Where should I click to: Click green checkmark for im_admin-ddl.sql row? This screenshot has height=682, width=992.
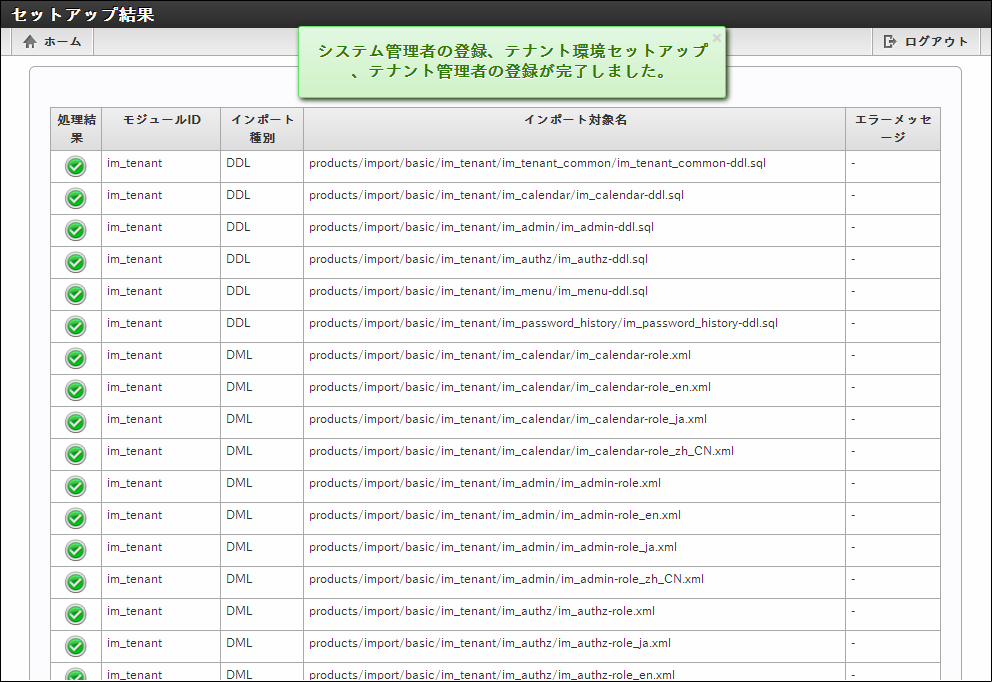pyautogui.click(x=76, y=230)
